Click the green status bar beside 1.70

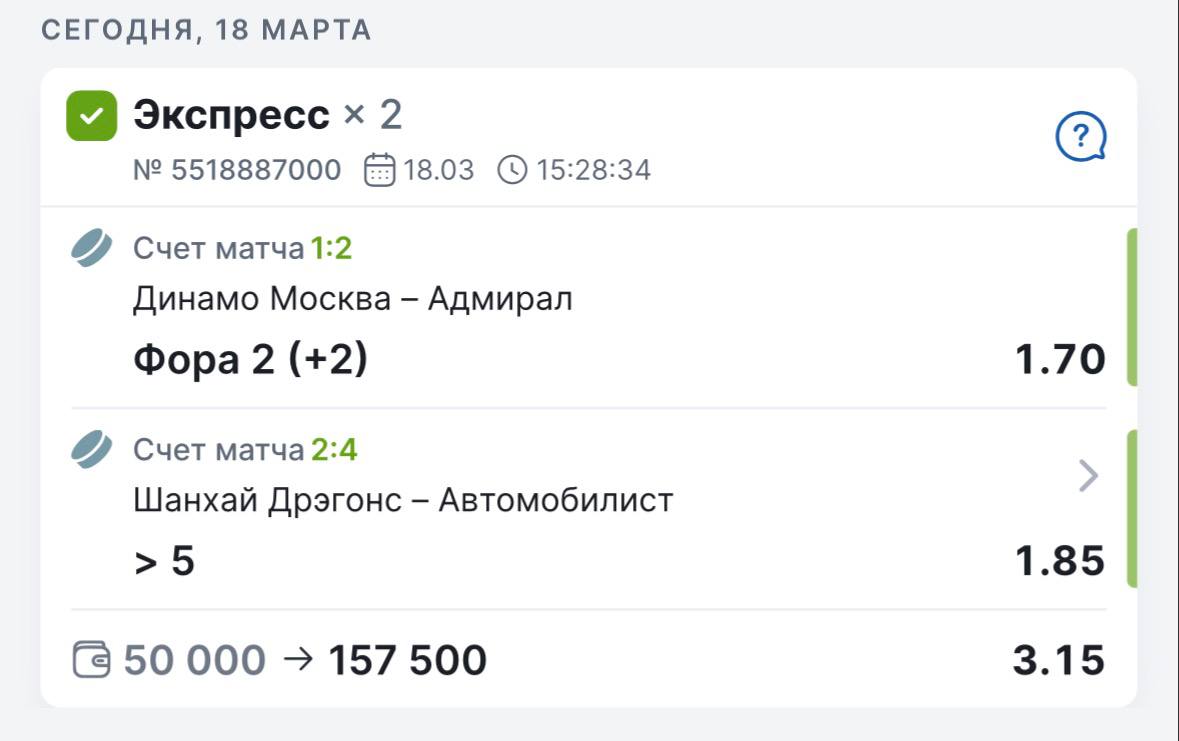click(x=1132, y=307)
